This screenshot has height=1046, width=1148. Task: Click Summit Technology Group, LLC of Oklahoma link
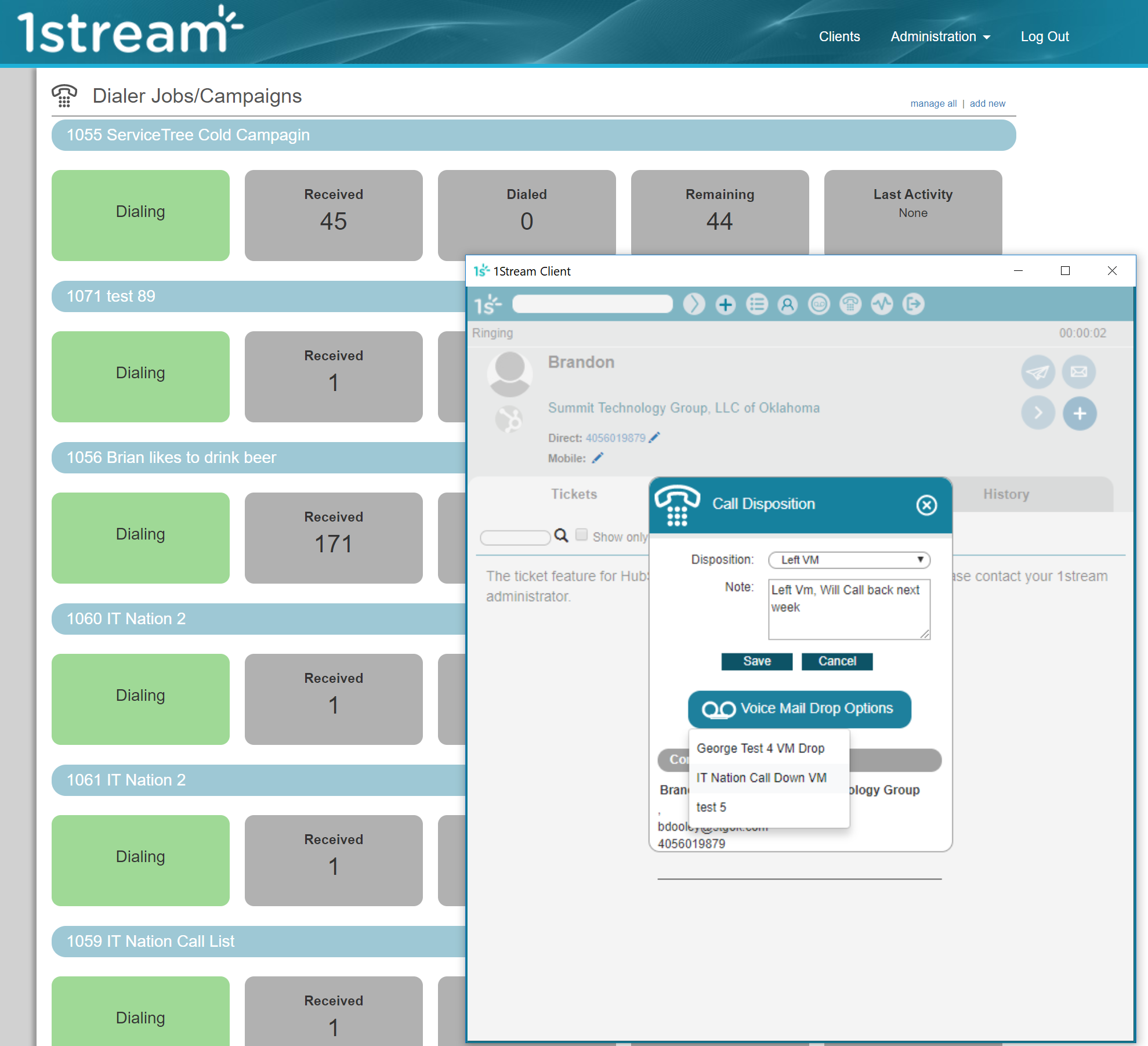pos(683,408)
